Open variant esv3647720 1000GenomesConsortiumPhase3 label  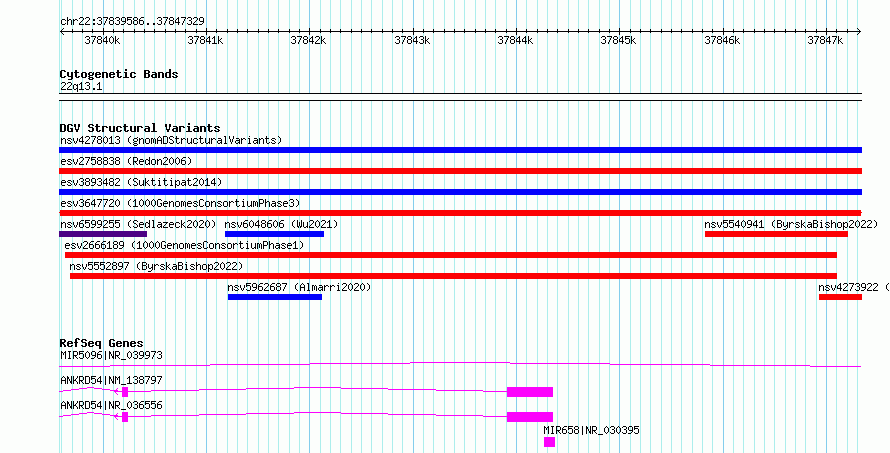point(180,203)
